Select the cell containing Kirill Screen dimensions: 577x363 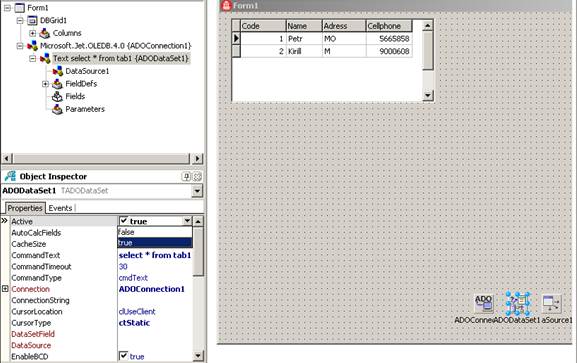click(x=304, y=51)
